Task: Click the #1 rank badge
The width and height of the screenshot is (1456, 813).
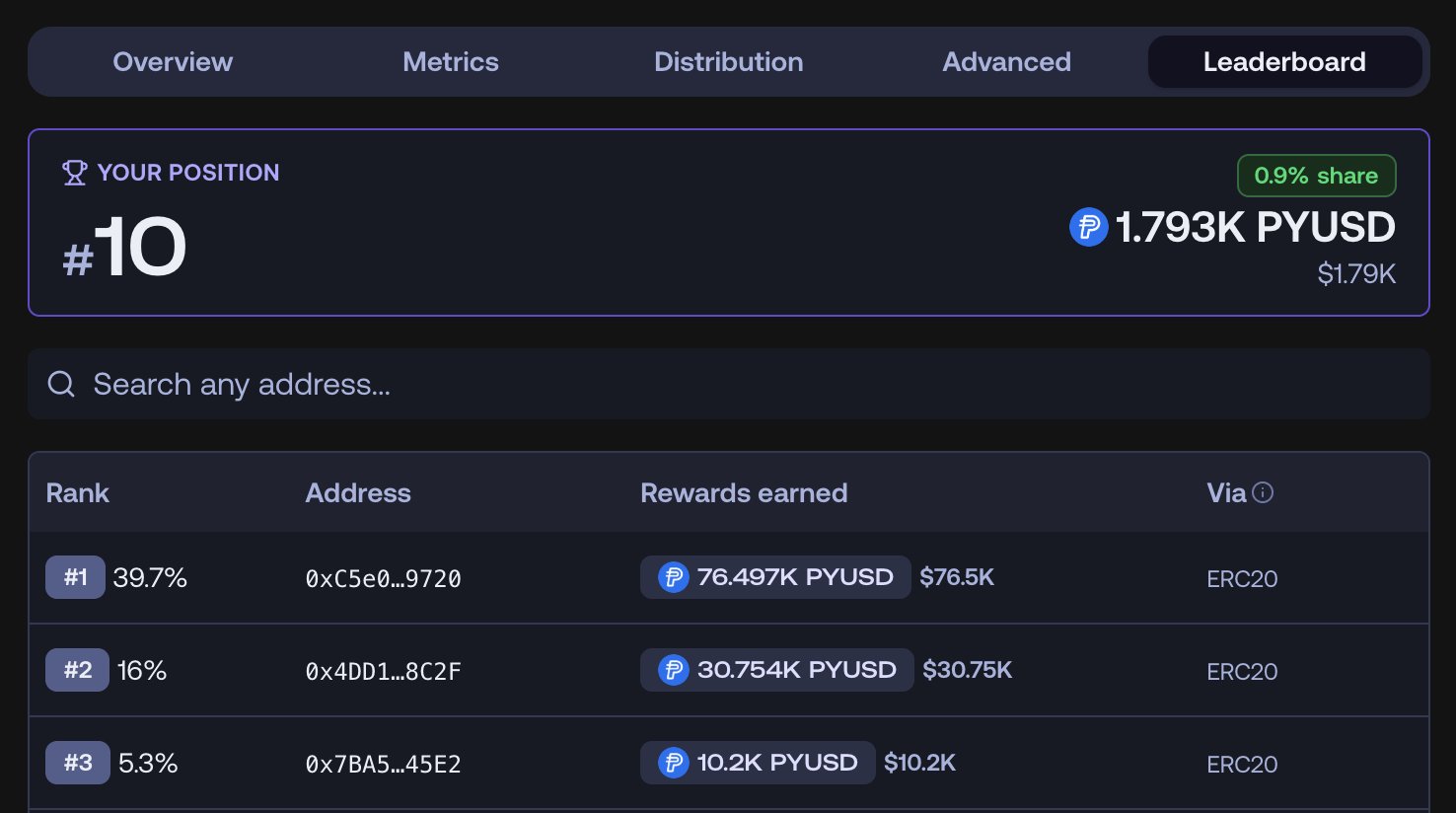Action: pyautogui.click(x=75, y=577)
